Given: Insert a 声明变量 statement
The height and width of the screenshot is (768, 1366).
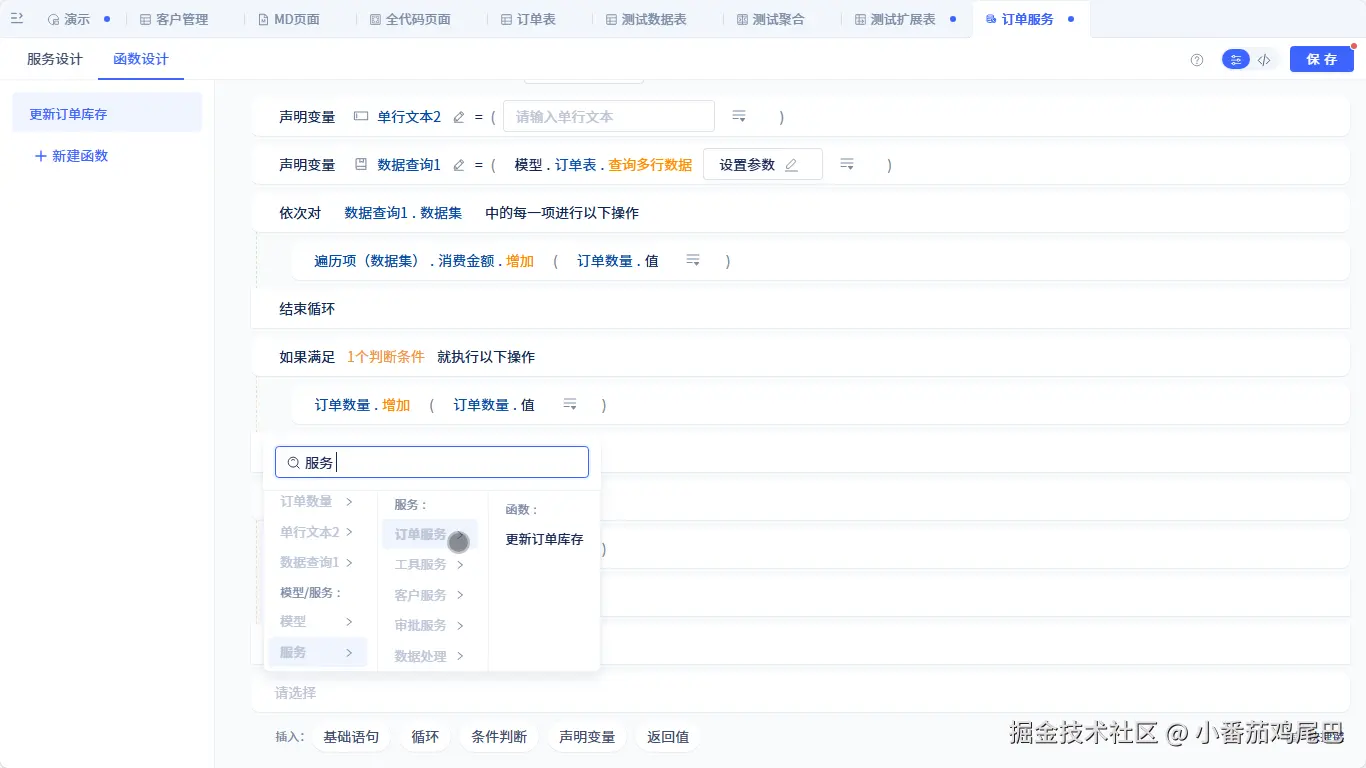Looking at the screenshot, I should coord(587,737).
